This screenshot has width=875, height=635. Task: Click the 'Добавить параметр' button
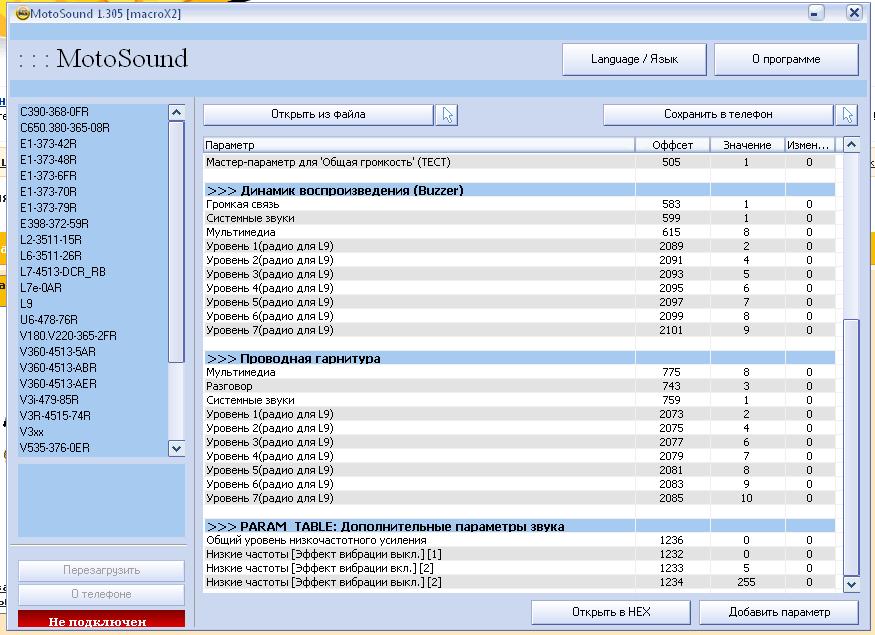pyautogui.click(x=779, y=612)
